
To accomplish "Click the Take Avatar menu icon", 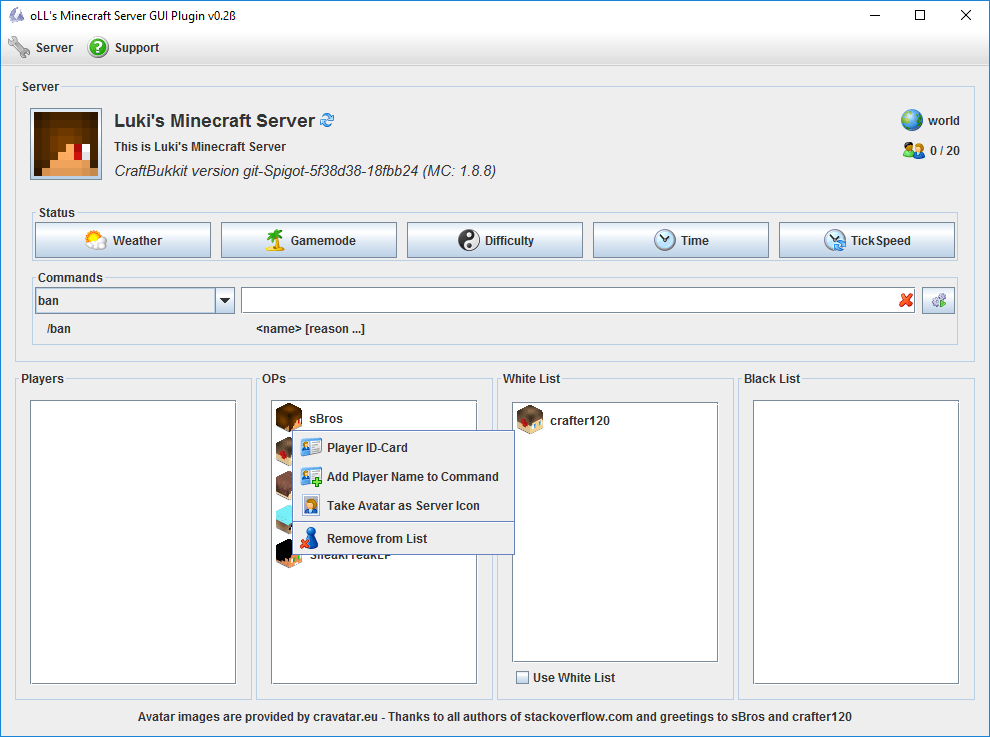I will click(311, 505).
